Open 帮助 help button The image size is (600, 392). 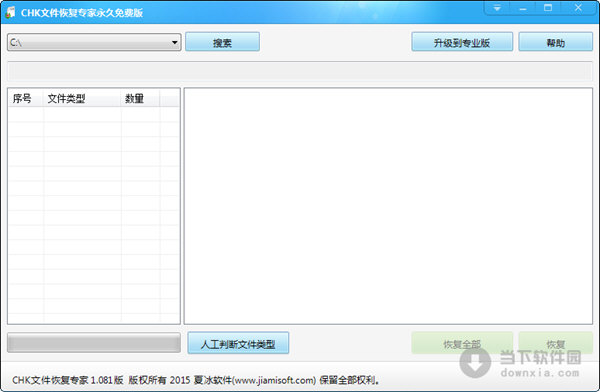[x=556, y=42]
